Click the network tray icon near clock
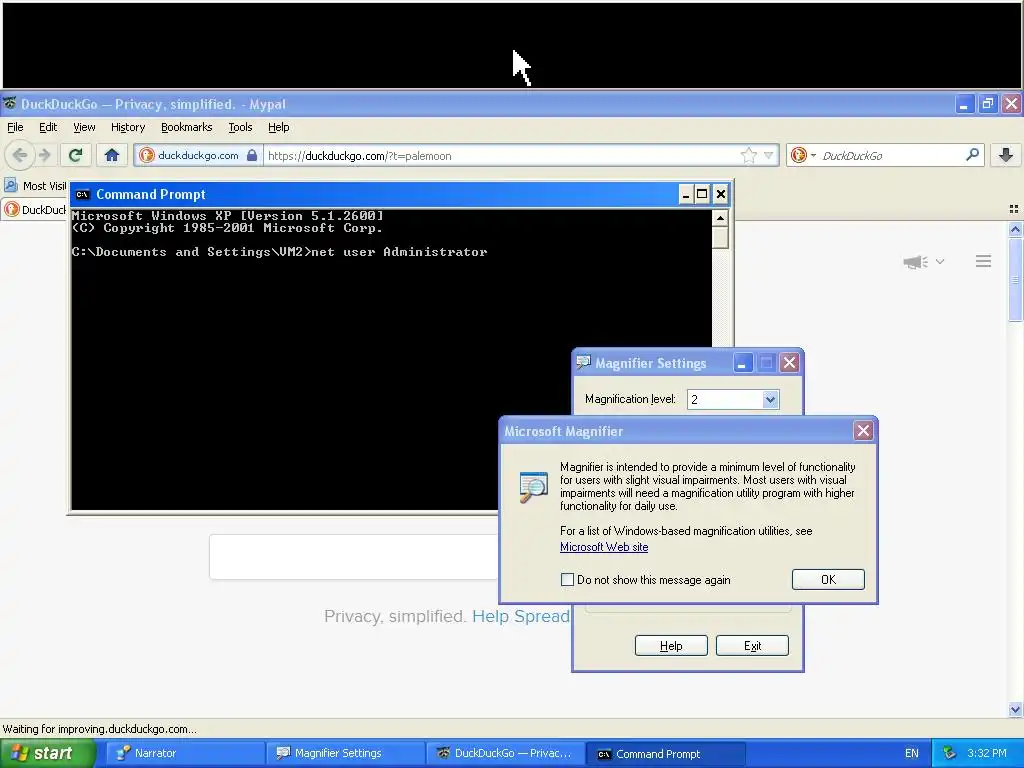 [x=949, y=753]
